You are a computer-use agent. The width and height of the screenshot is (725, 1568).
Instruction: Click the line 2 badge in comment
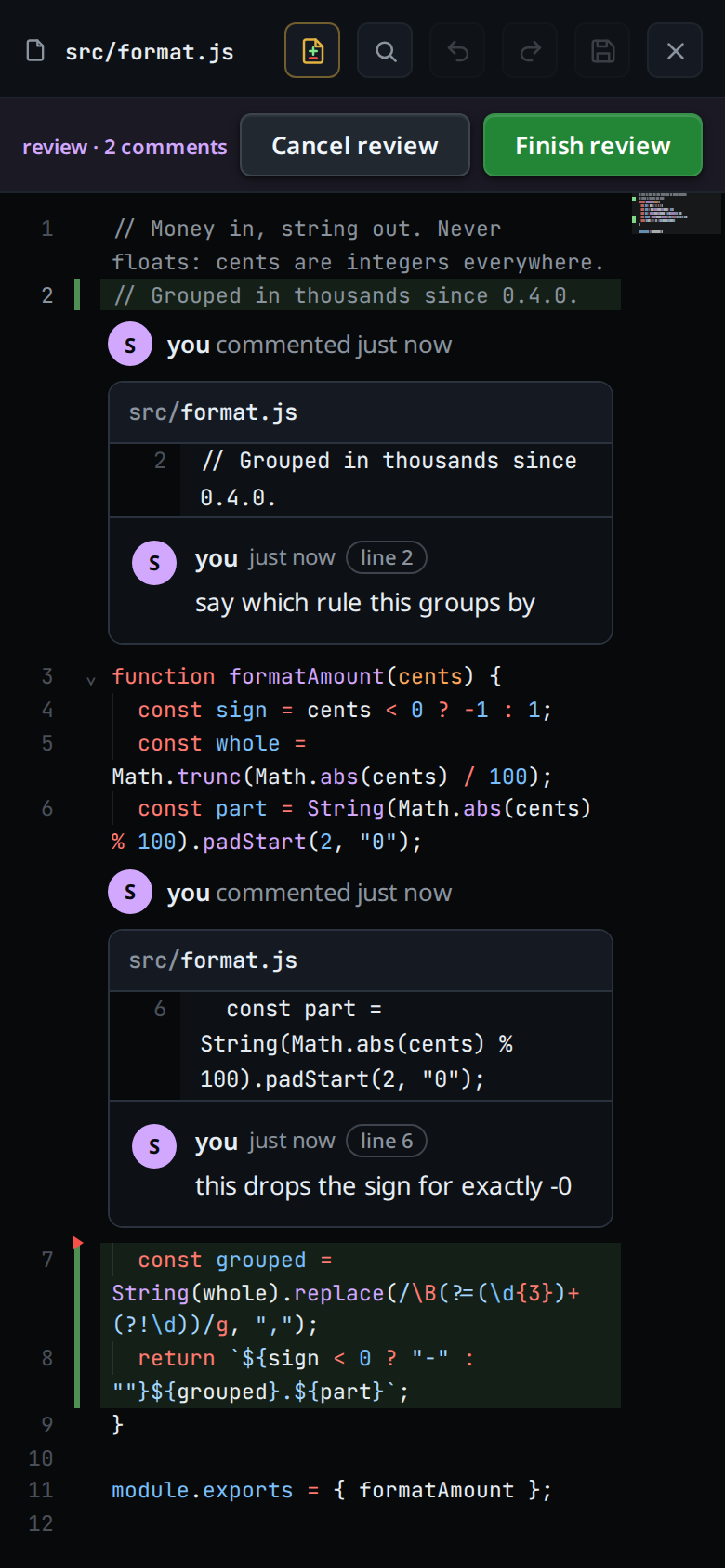[387, 557]
